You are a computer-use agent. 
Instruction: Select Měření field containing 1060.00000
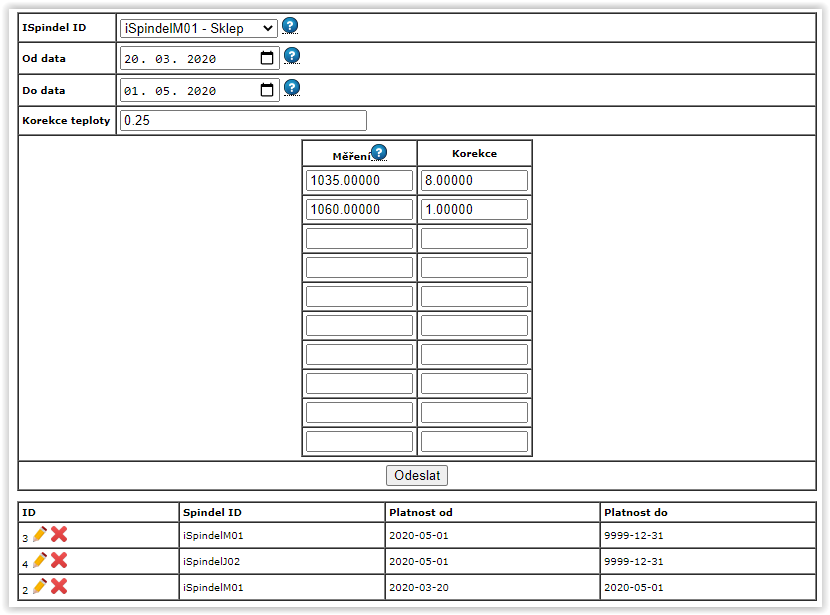(359, 210)
